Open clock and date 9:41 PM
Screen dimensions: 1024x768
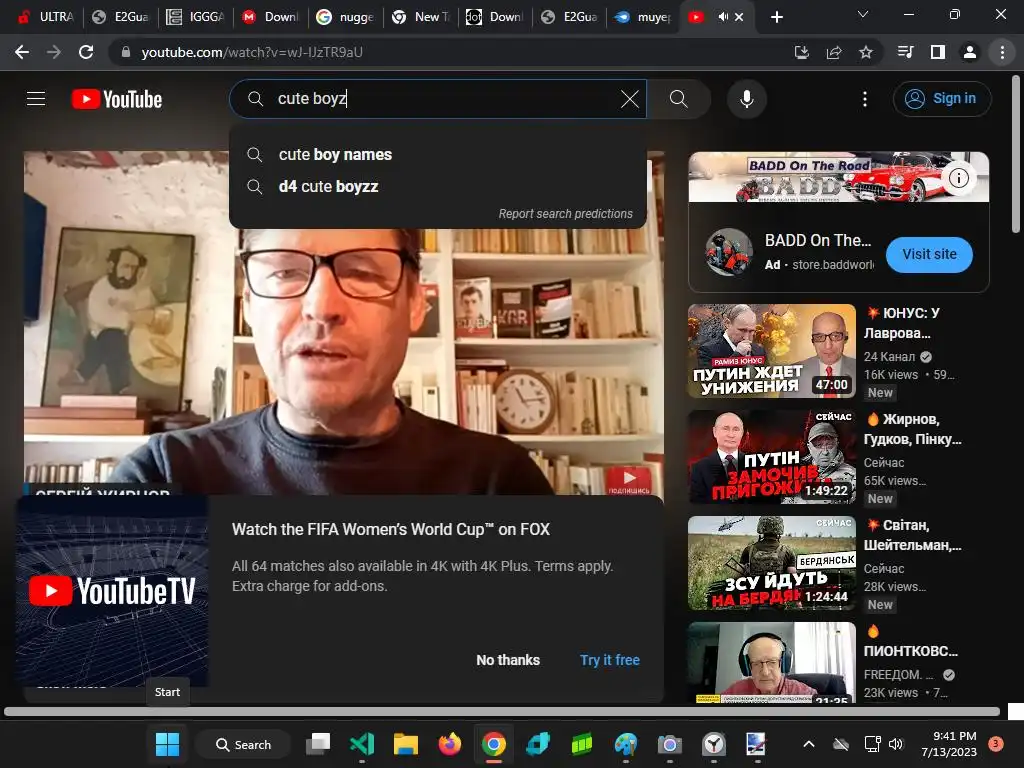[949, 744]
